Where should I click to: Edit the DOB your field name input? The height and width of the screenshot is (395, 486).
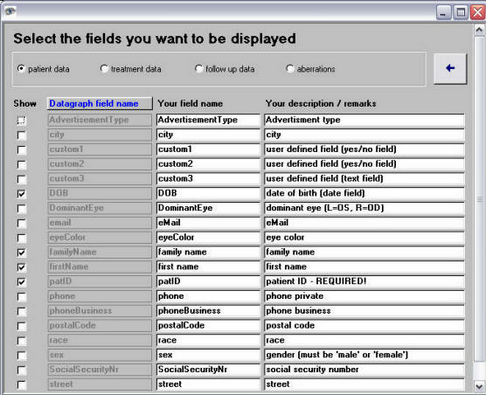point(208,193)
